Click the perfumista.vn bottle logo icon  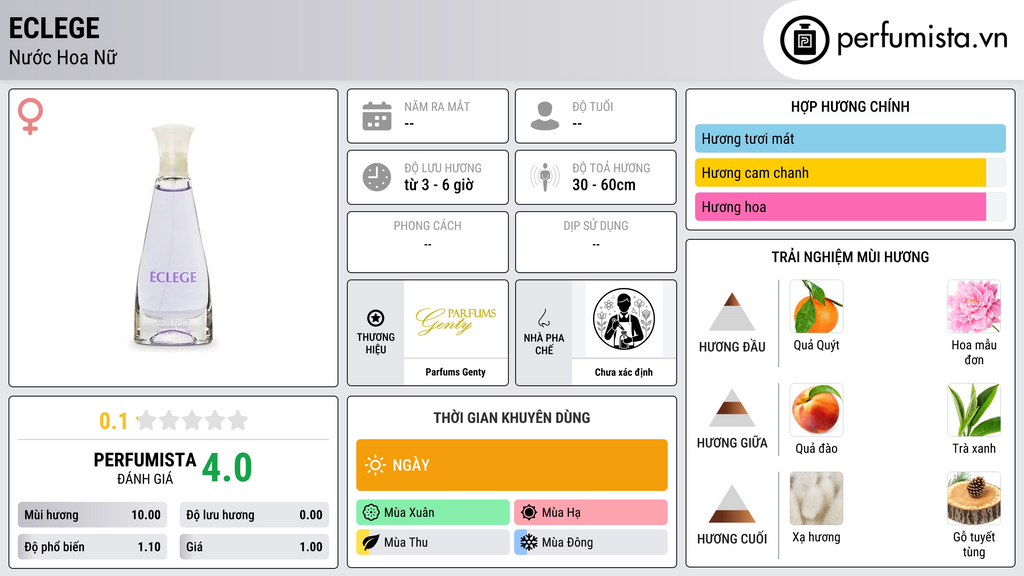coord(804,40)
